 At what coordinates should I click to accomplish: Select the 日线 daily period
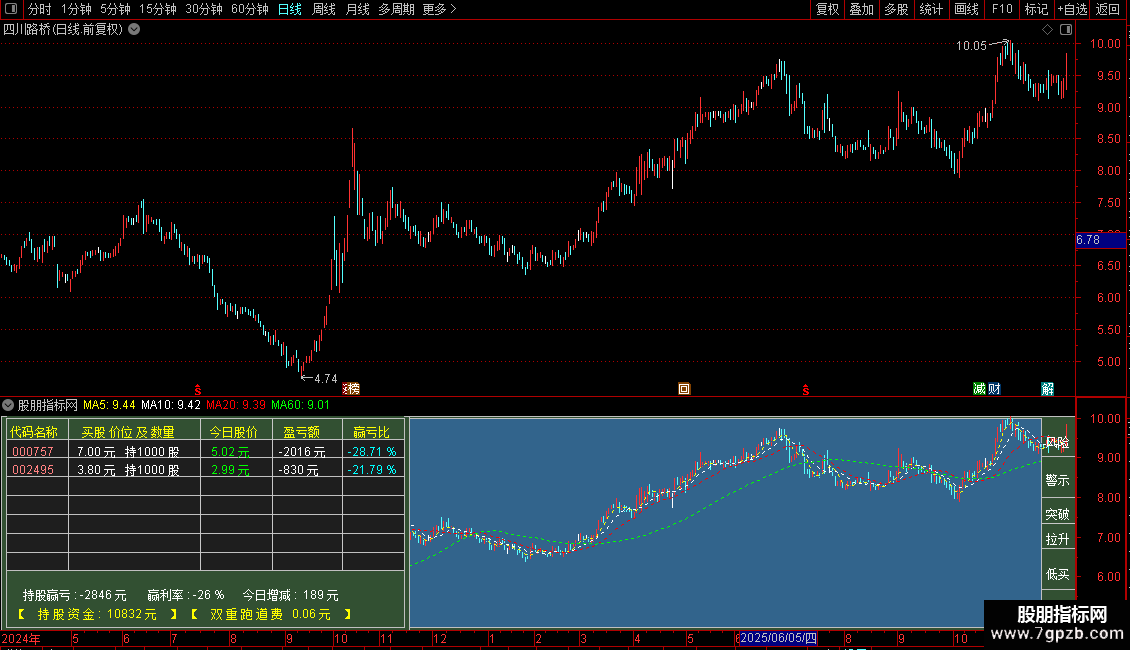click(290, 9)
